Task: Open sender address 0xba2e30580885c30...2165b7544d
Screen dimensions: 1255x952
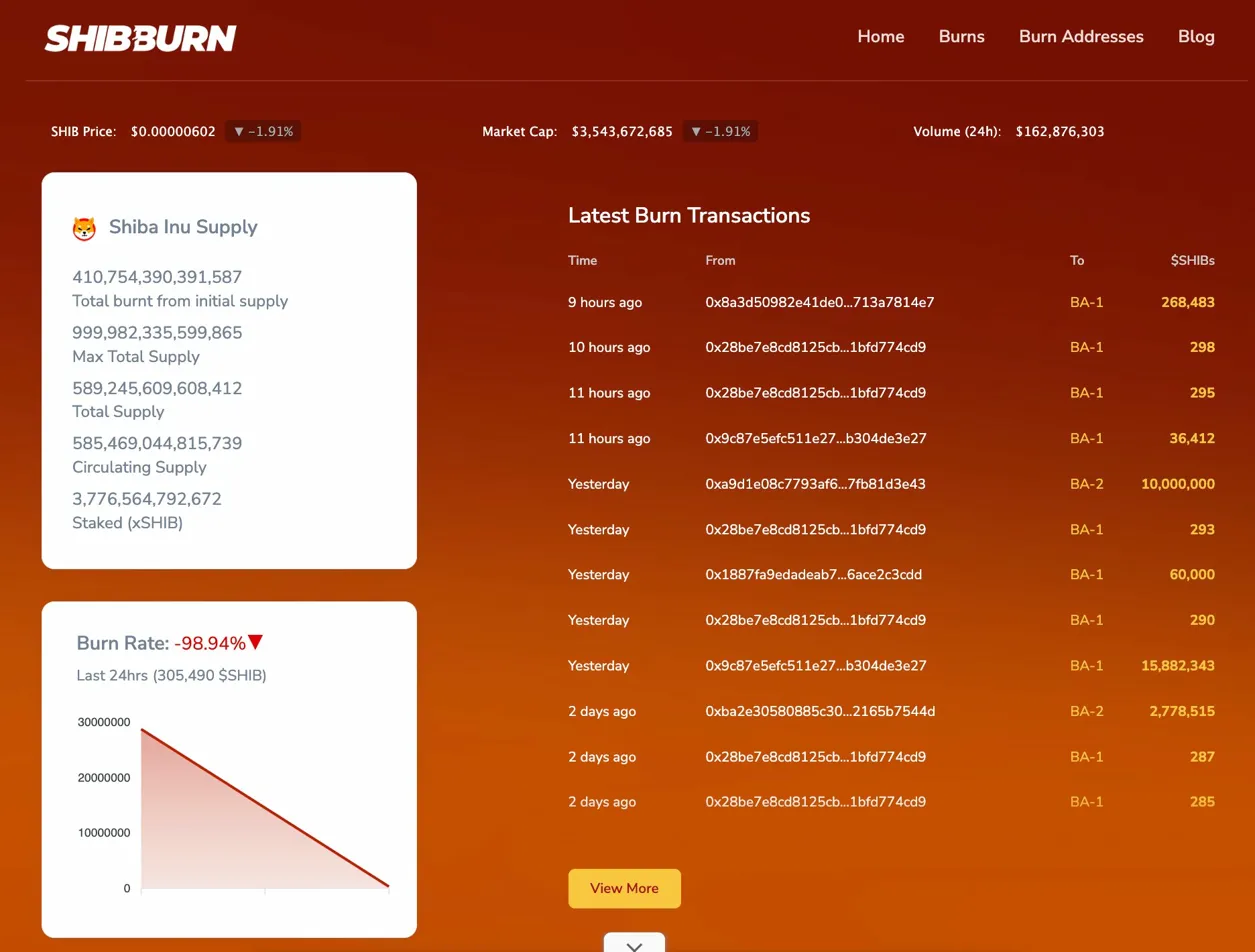Action: pos(820,712)
